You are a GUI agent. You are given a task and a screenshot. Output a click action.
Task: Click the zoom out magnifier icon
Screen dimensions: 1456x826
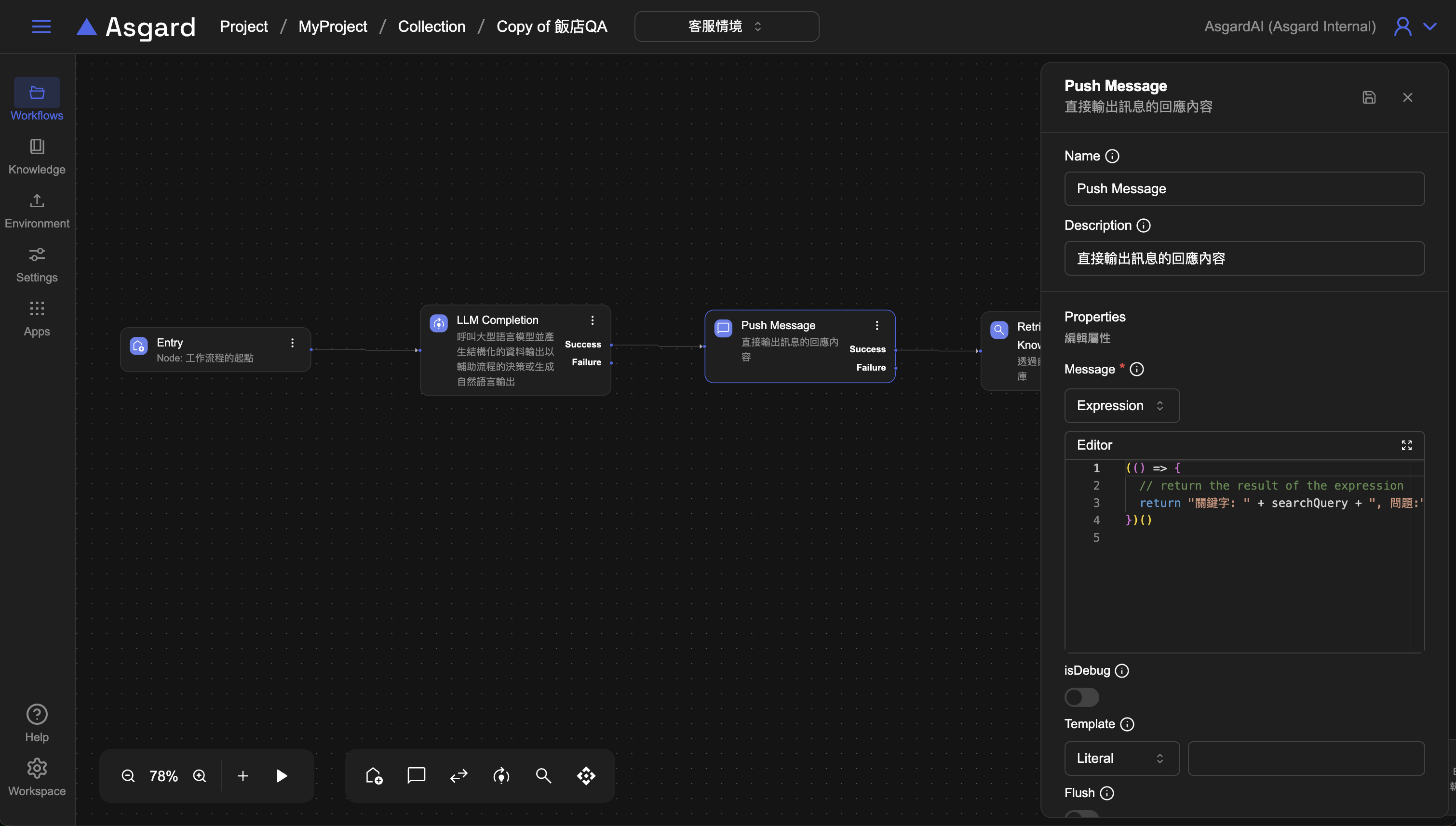(128, 775)
